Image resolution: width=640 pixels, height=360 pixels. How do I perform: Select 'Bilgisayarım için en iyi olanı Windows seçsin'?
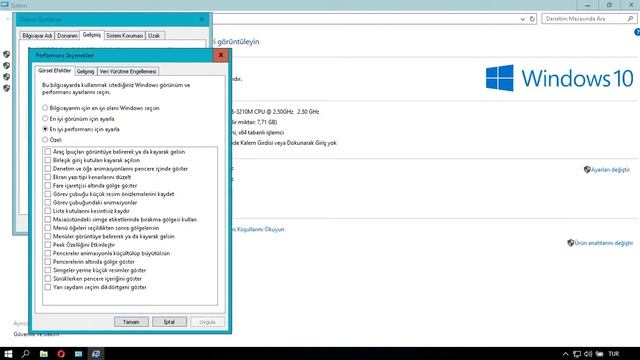coord(45,108)
